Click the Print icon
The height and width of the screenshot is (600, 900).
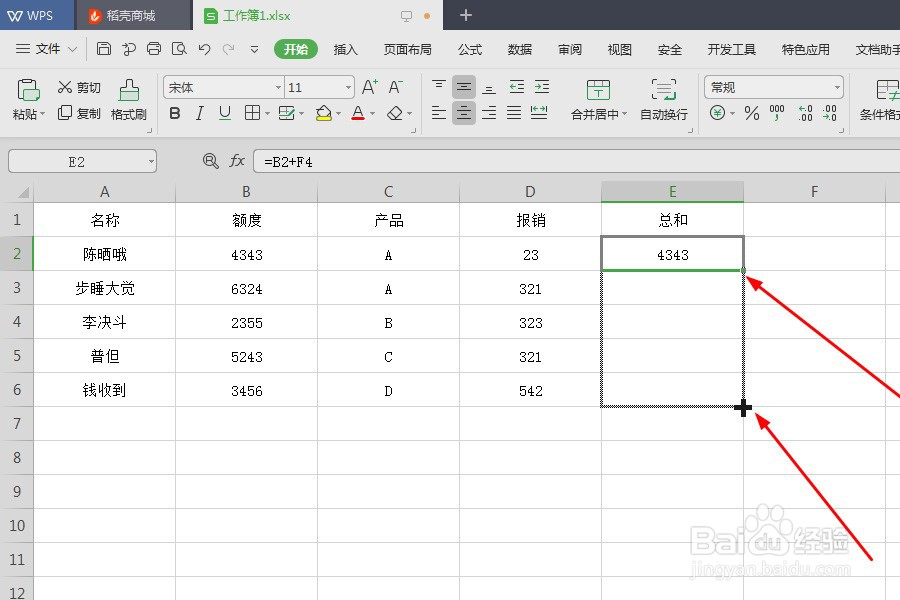(154, 49)
